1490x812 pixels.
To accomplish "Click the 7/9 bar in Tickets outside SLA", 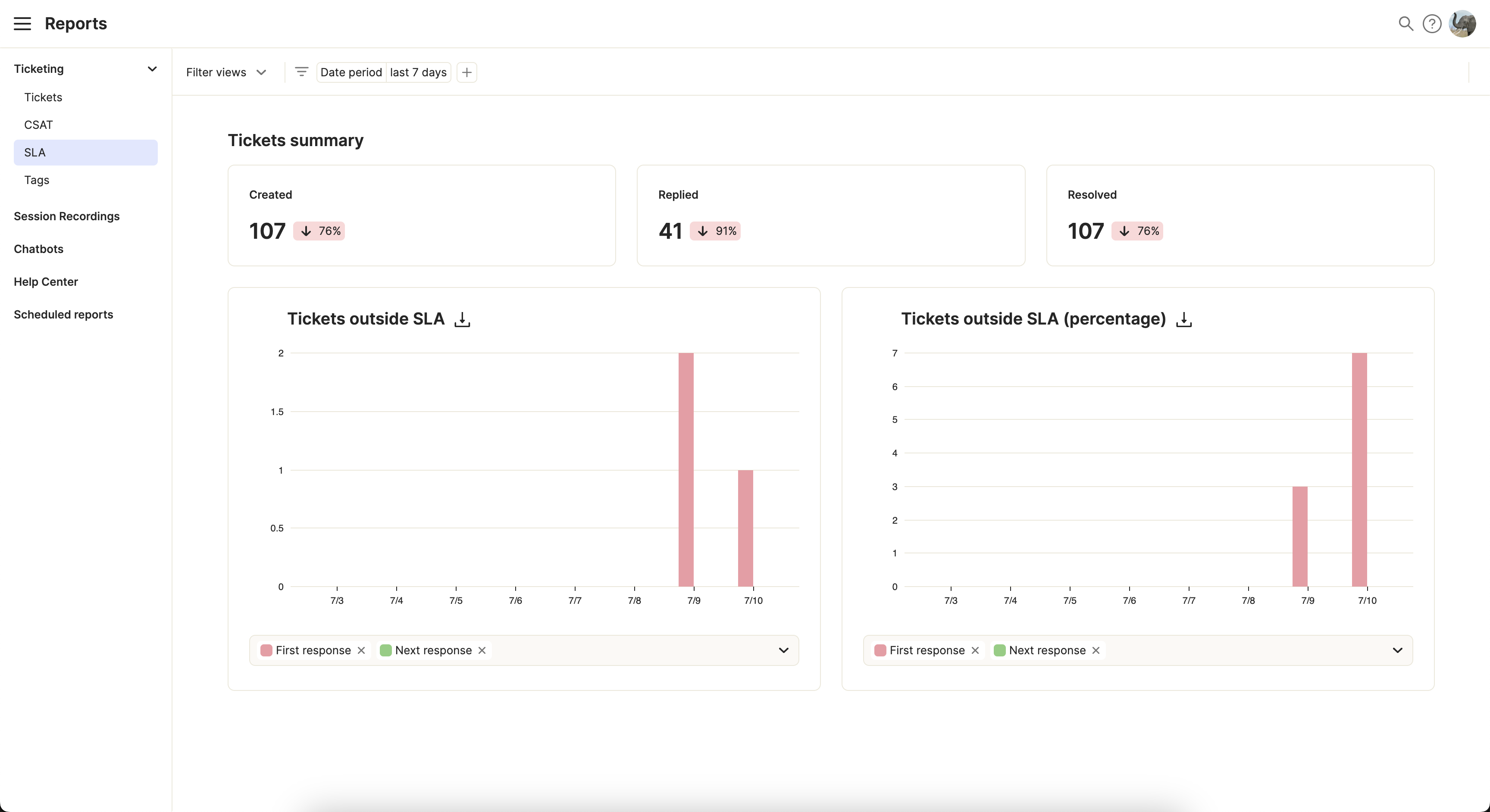I will [x=686, y=470].
